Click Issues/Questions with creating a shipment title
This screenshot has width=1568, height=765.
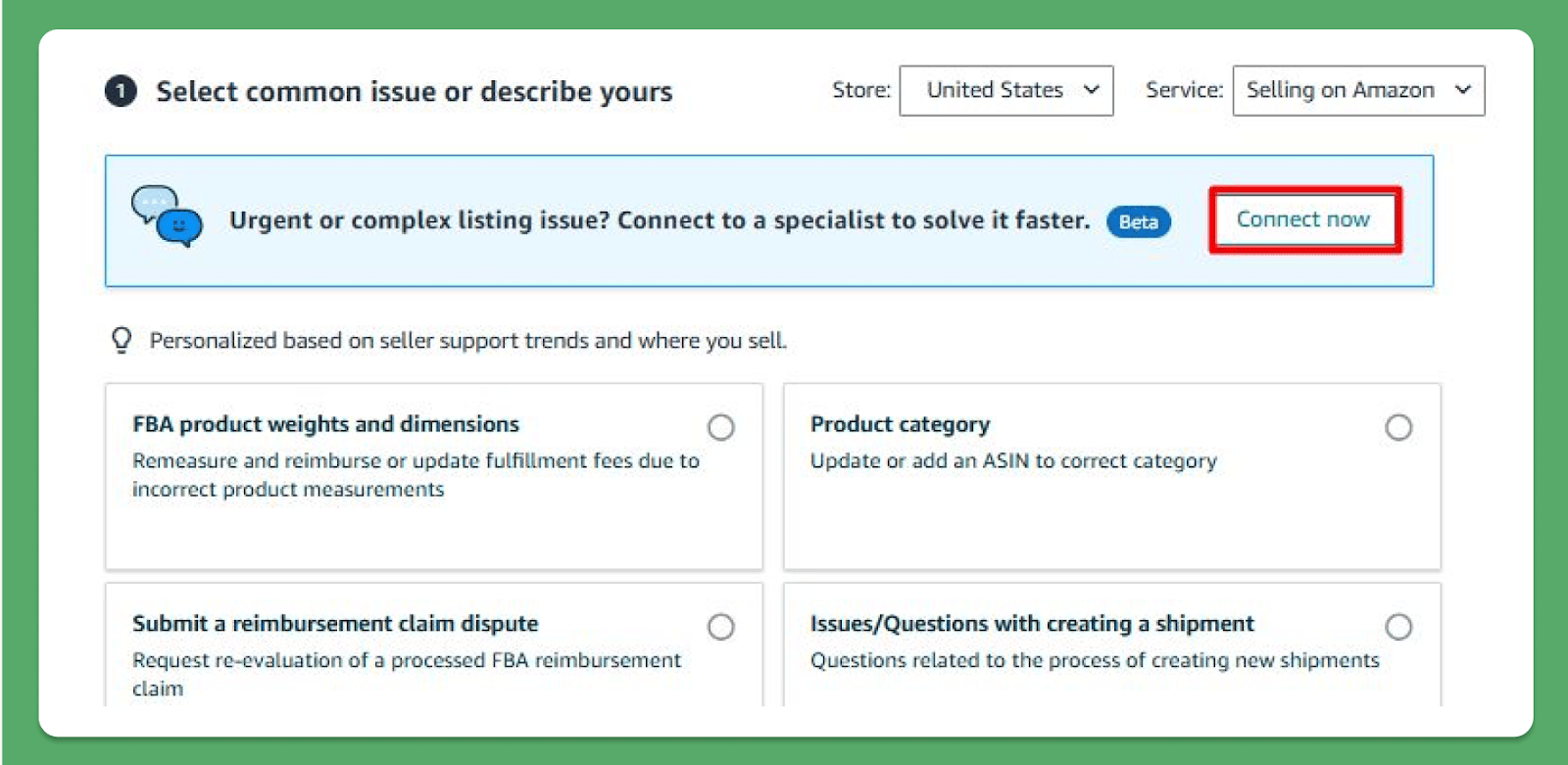[1031, 624]
